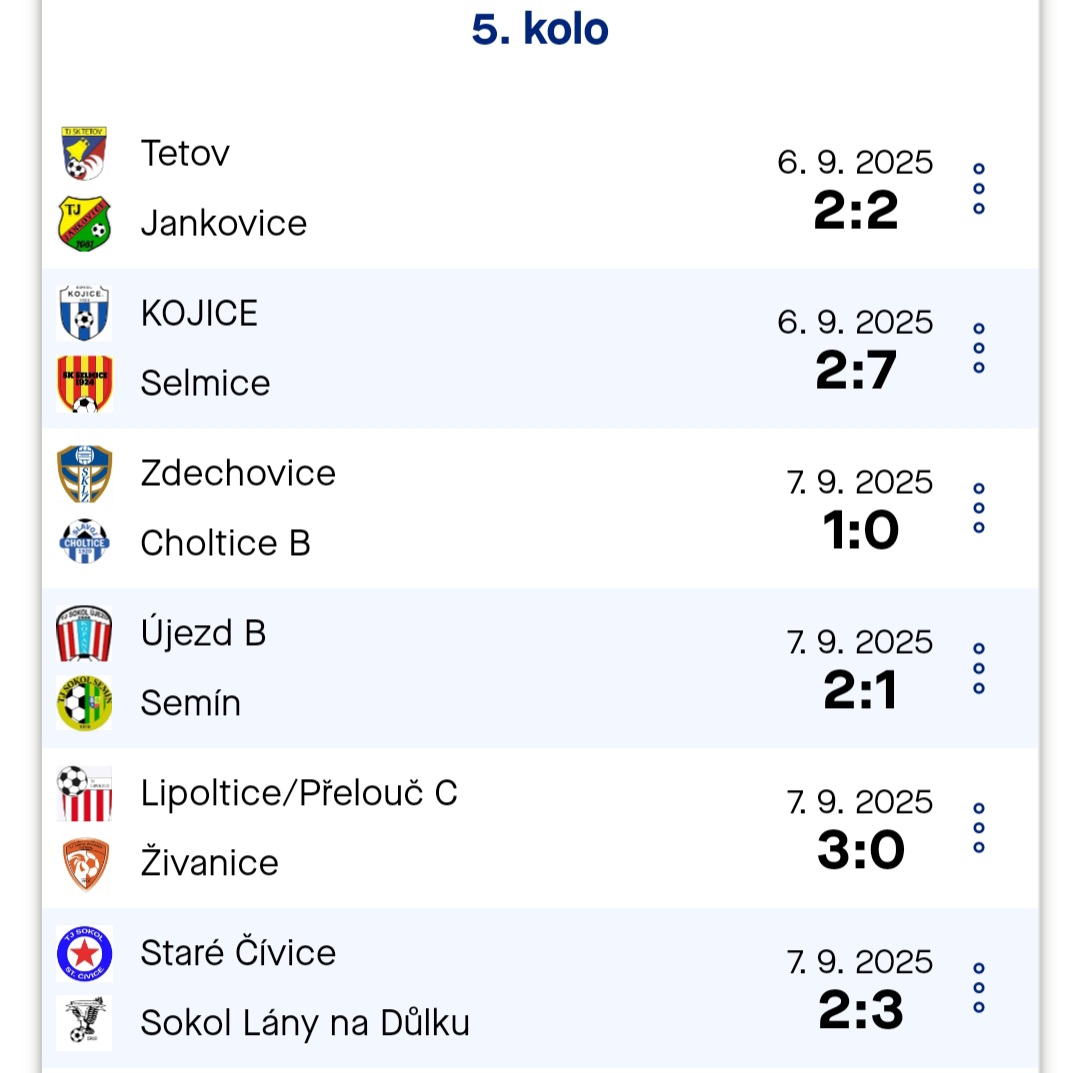Open Jankovice club crest
The height and width of the screenshot is (1073, 1080).
pos(84,224)
